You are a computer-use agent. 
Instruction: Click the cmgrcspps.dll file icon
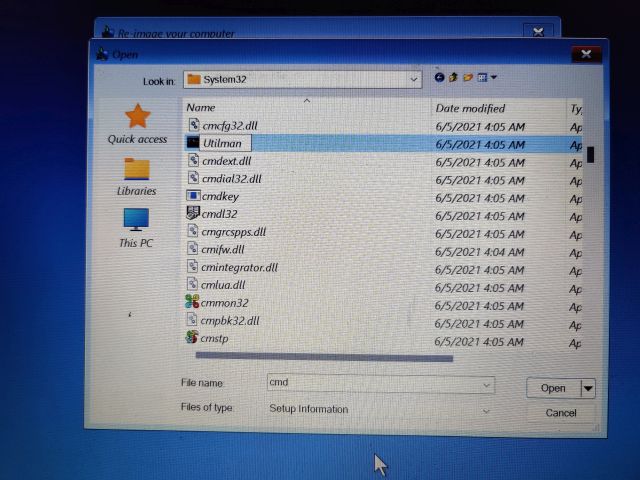click(x=193, y=231)
